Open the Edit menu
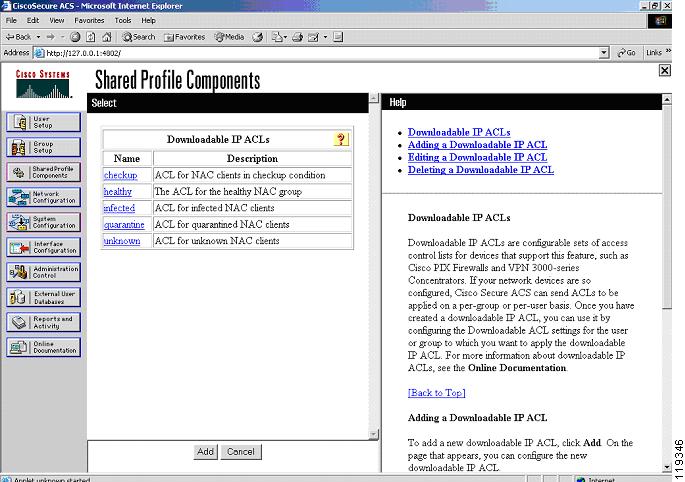 tap(33, 20)
